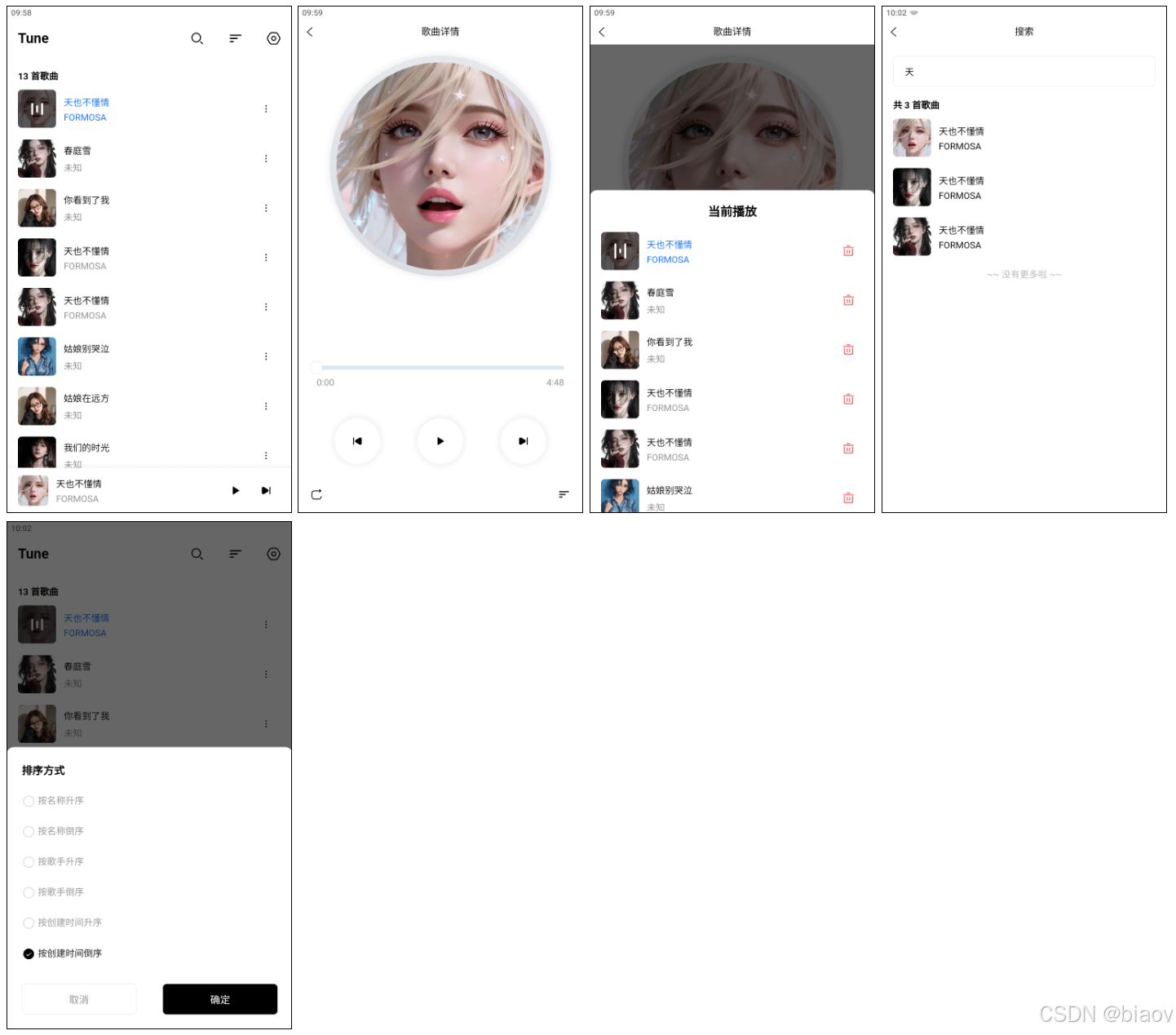Open sort options in Tune home header
This screenshot has height=1035, width=1176.
235,38
